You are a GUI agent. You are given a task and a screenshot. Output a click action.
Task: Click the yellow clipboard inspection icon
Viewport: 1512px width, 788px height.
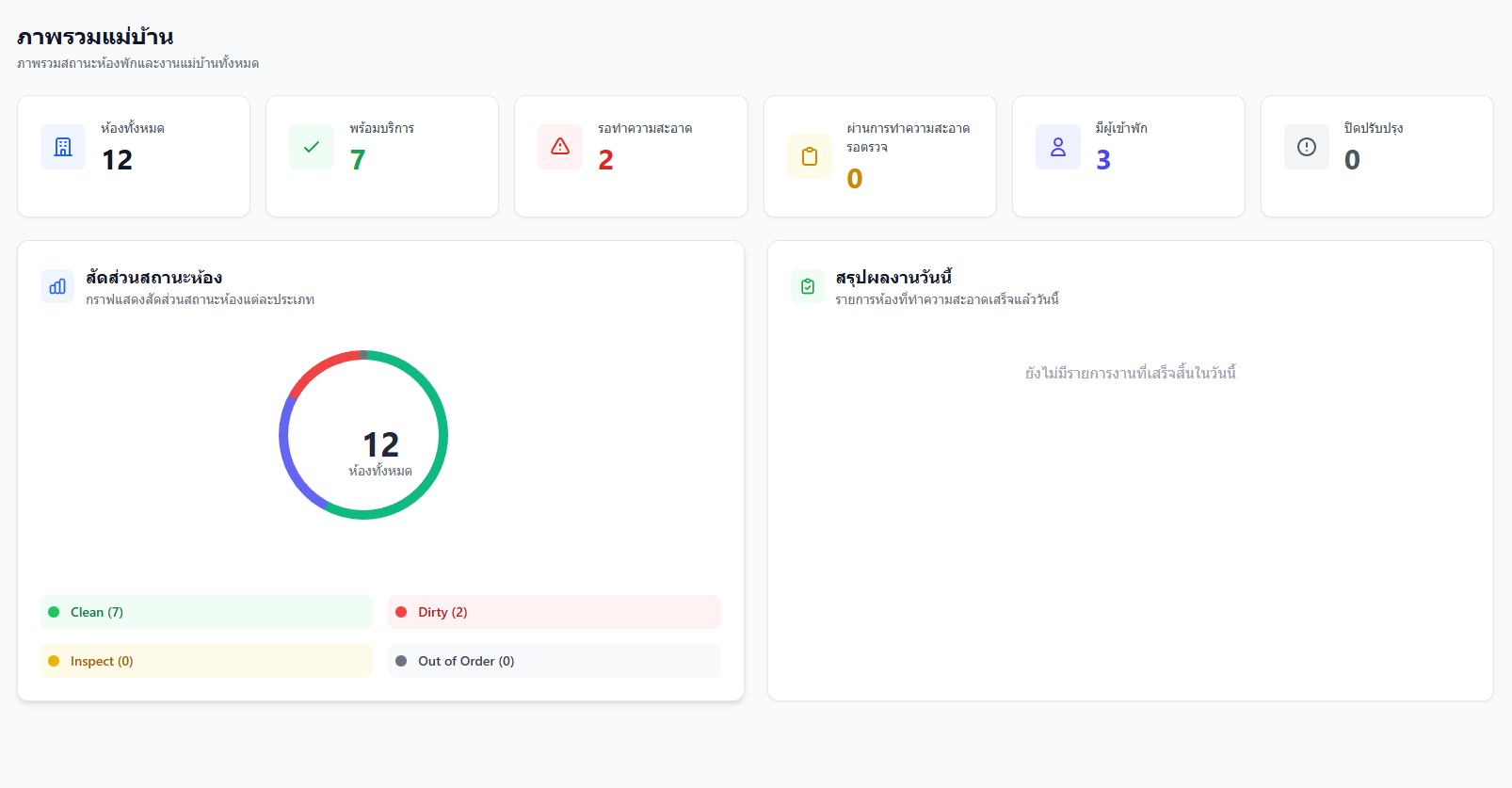point(810,156)
